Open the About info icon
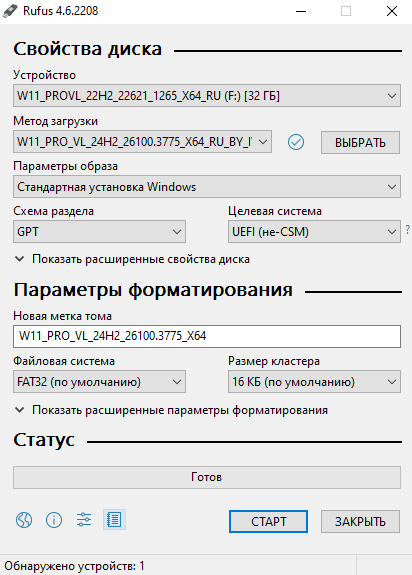 [54, 520]
